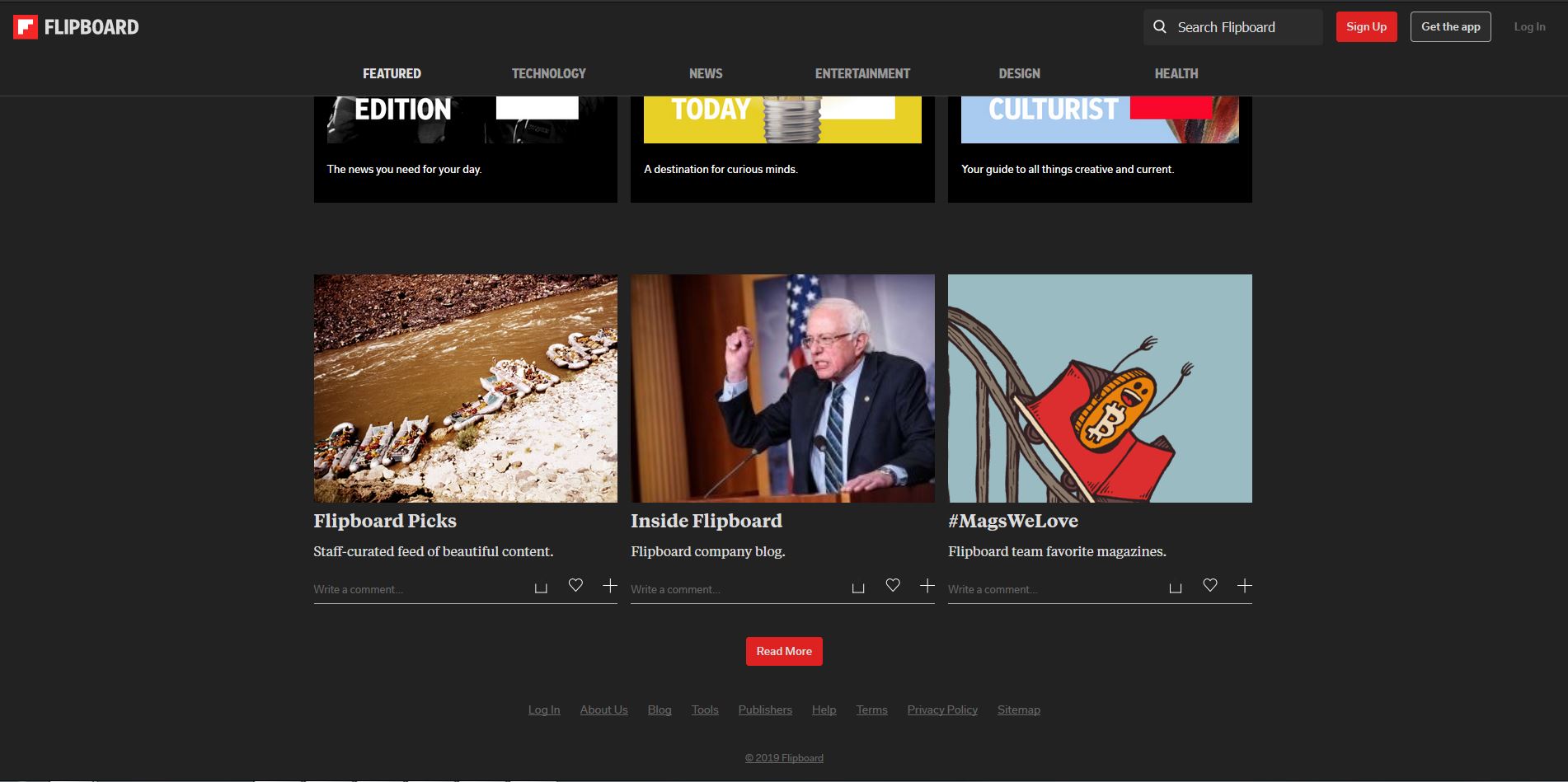Screen dimensions: 1568x782
Task: Flip the Flipboard Picks card with share icon
Action: click(541, 588)
